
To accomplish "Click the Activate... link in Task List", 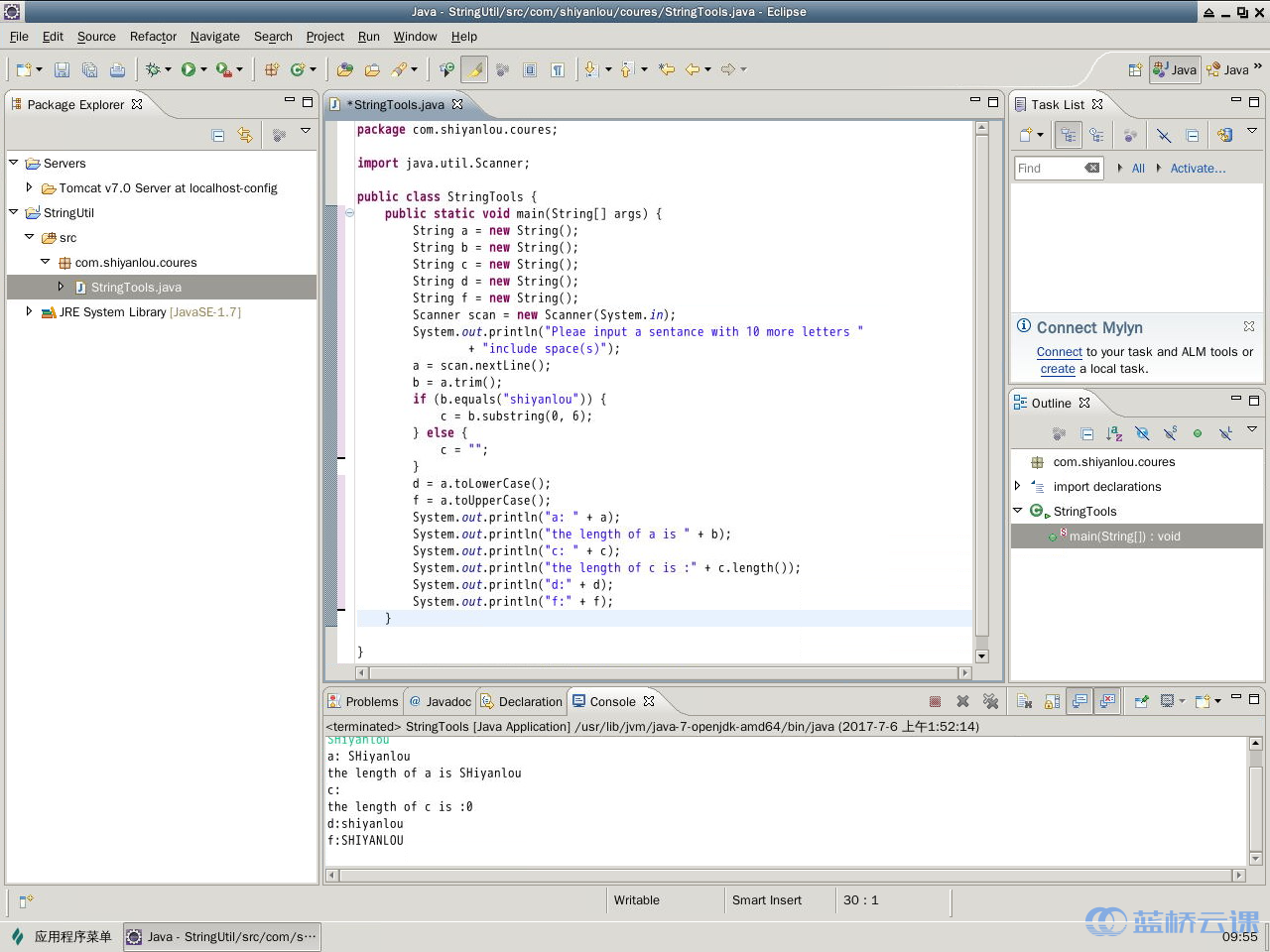I will coord(1198,169).
